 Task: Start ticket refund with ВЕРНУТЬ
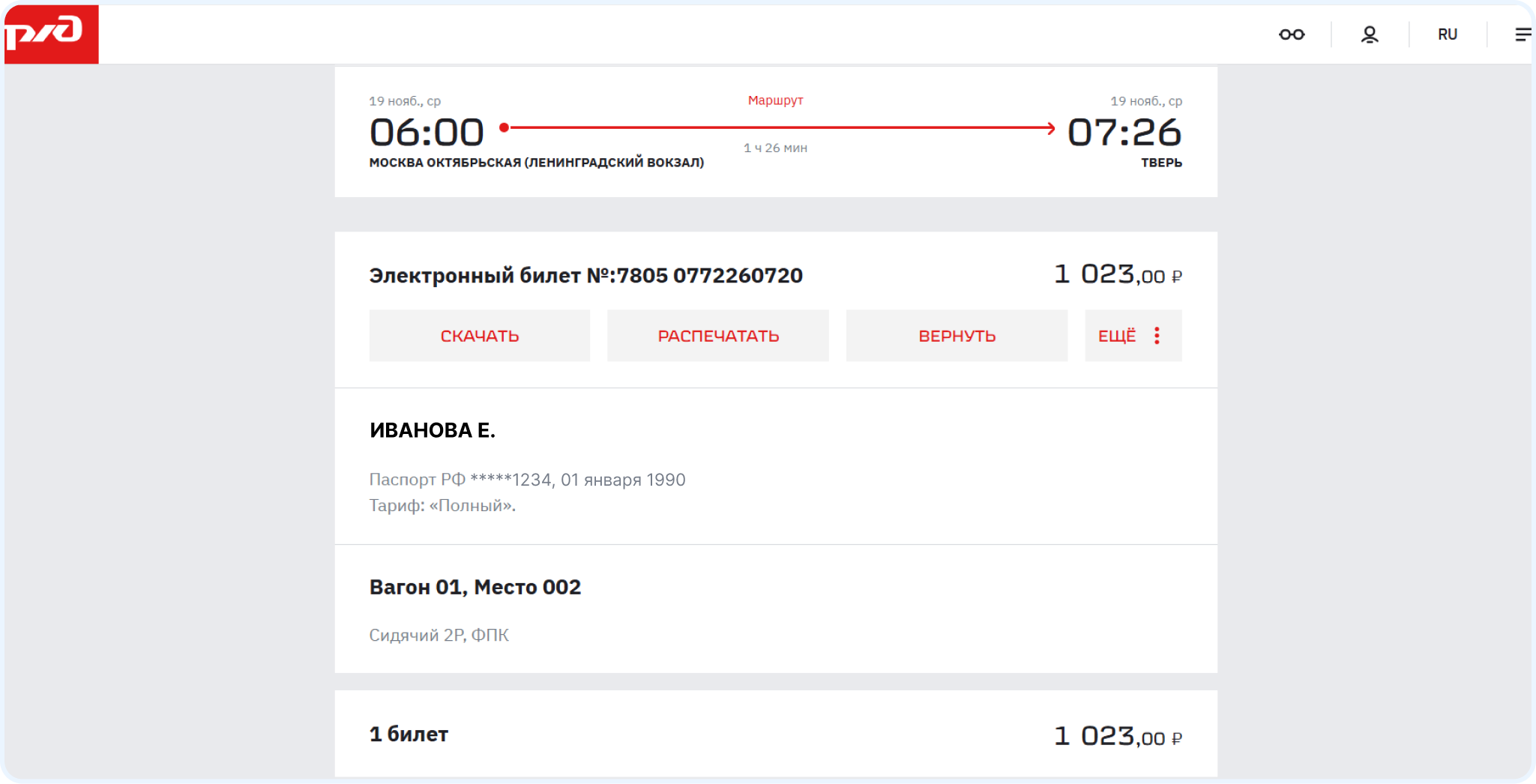tap(957, 336)
